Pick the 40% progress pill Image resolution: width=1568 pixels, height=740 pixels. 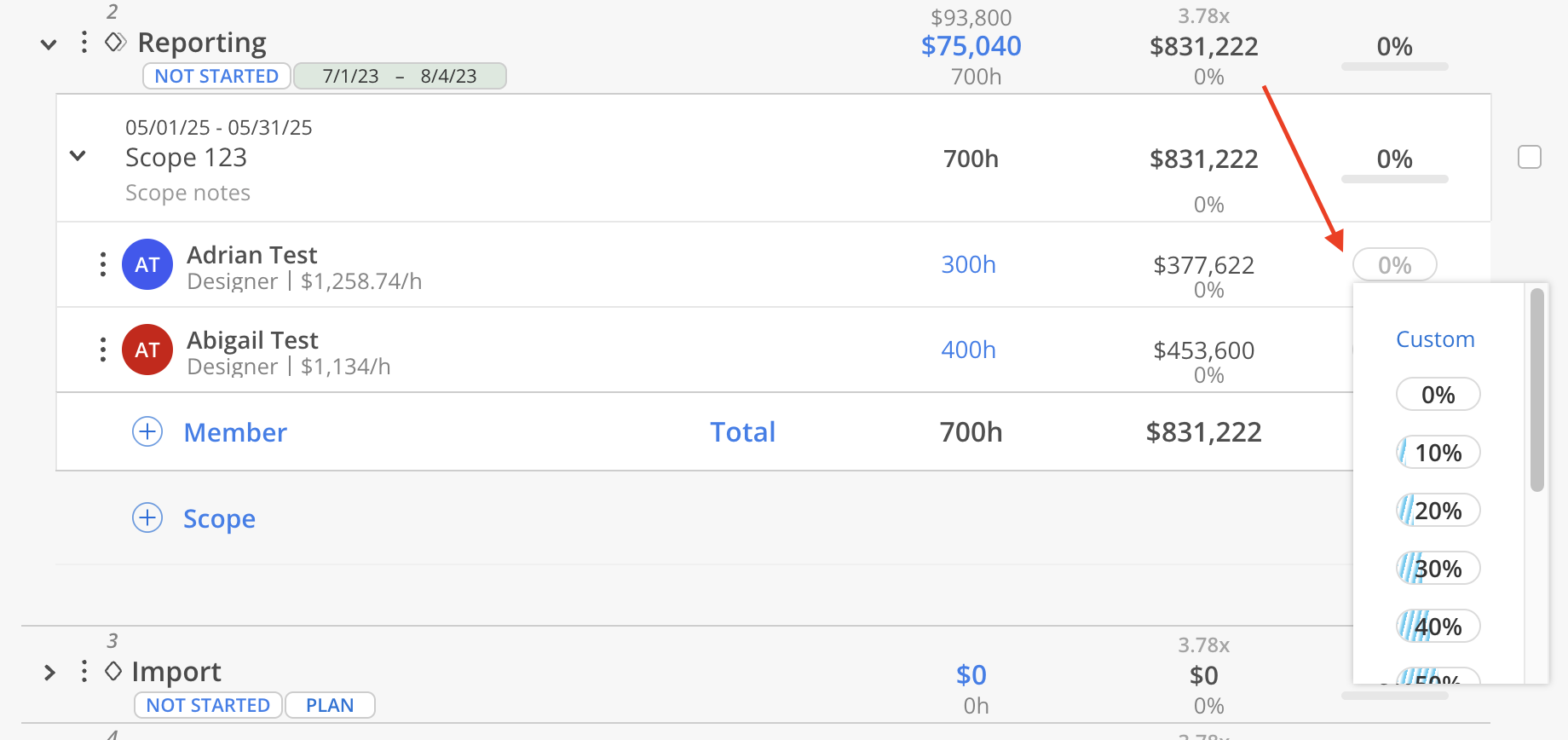pyautogui.click(x=1438, y=627)
